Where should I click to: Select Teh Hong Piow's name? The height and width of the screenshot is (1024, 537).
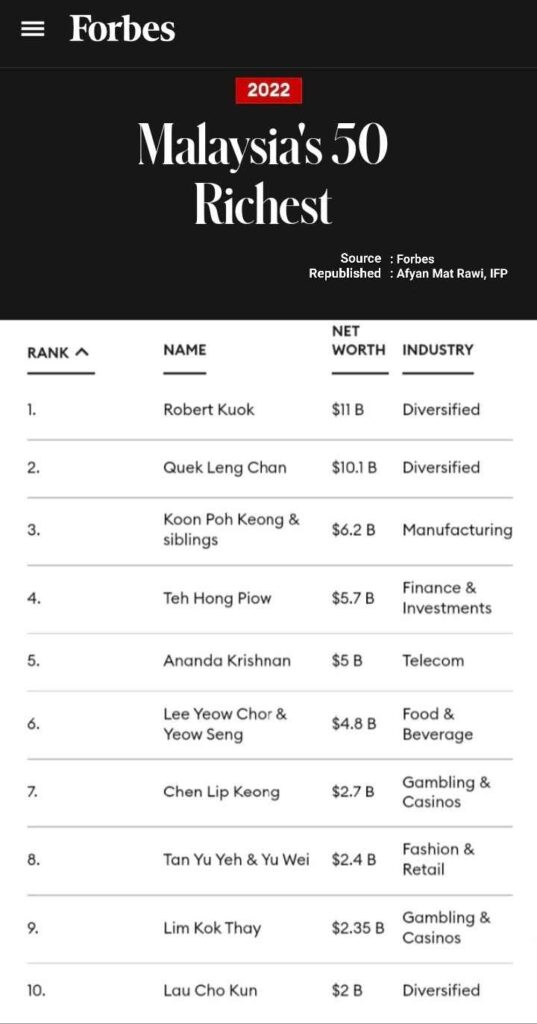click(217, 598)
